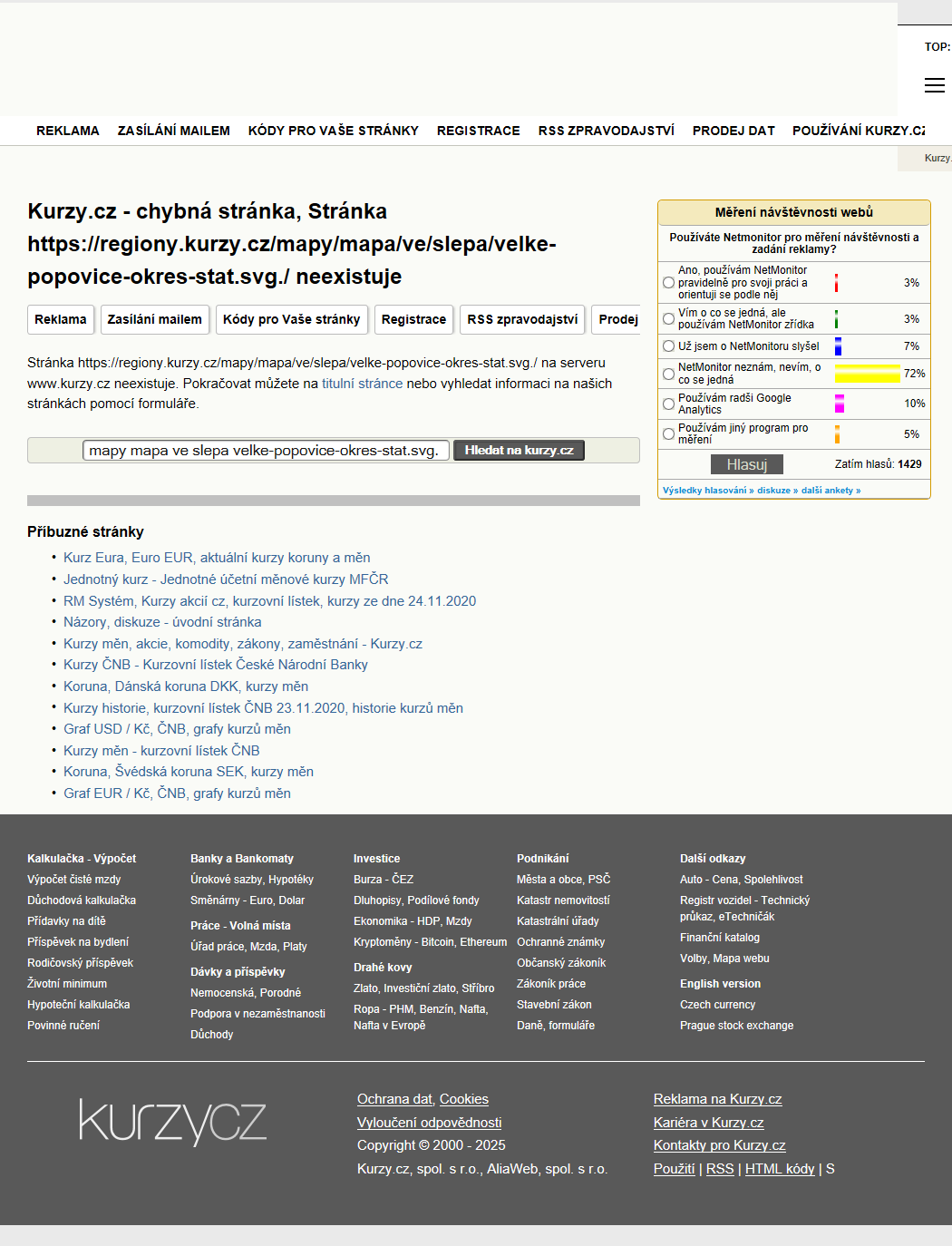The height and width of the screenshot is (1246, 952).
Task: Open KÓDY PRO VAŠE STRÁNKY menu item
Action: coord(334,131)
